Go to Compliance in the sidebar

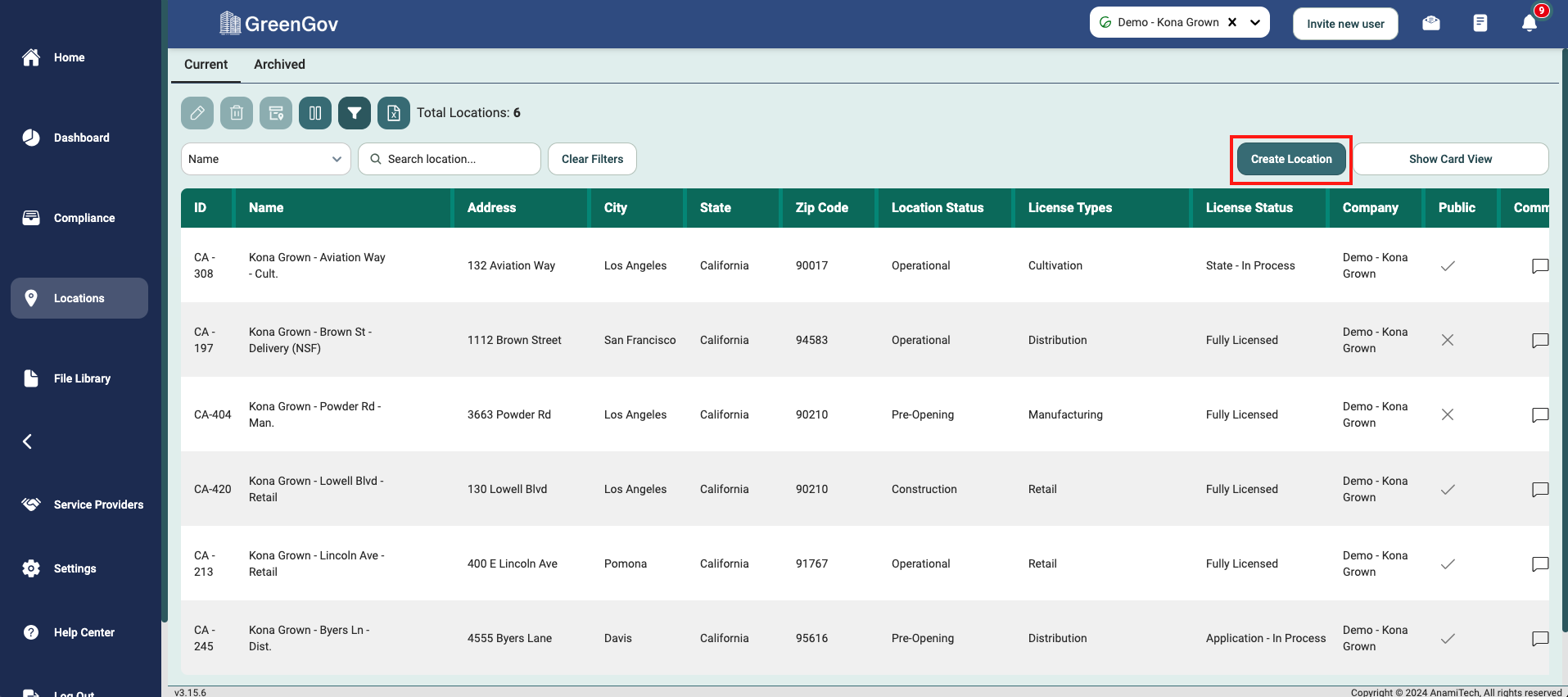(x=84, y=218)
